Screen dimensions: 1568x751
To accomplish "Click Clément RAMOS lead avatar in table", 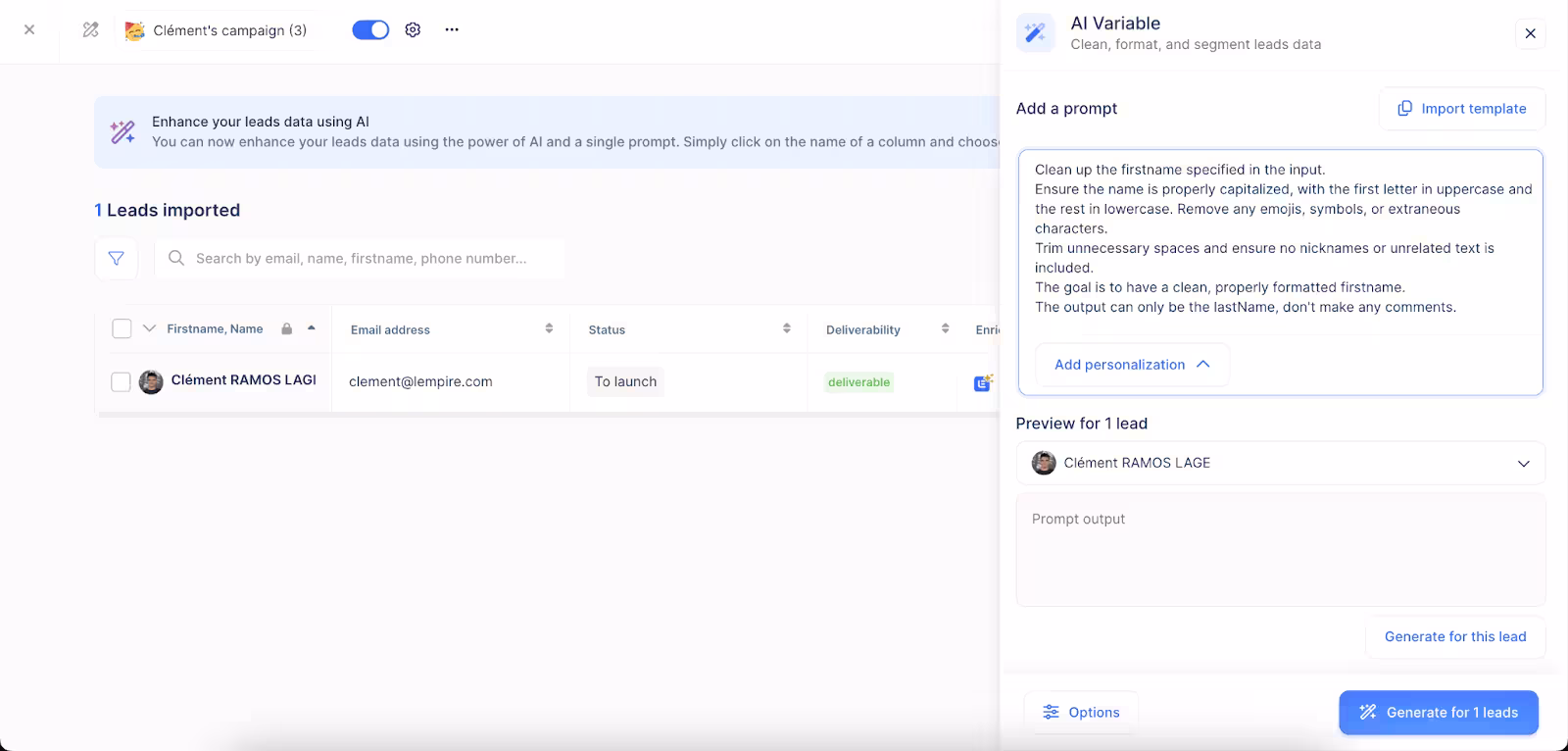I will tap(151, 382).
